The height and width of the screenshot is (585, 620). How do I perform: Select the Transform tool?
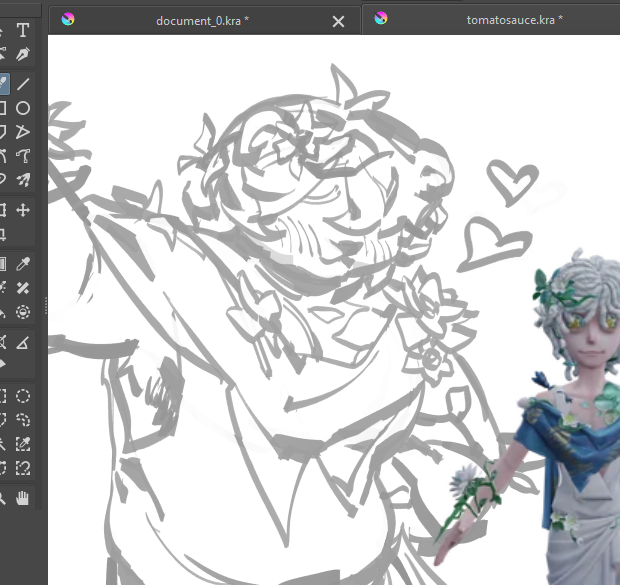coord(3,210)
